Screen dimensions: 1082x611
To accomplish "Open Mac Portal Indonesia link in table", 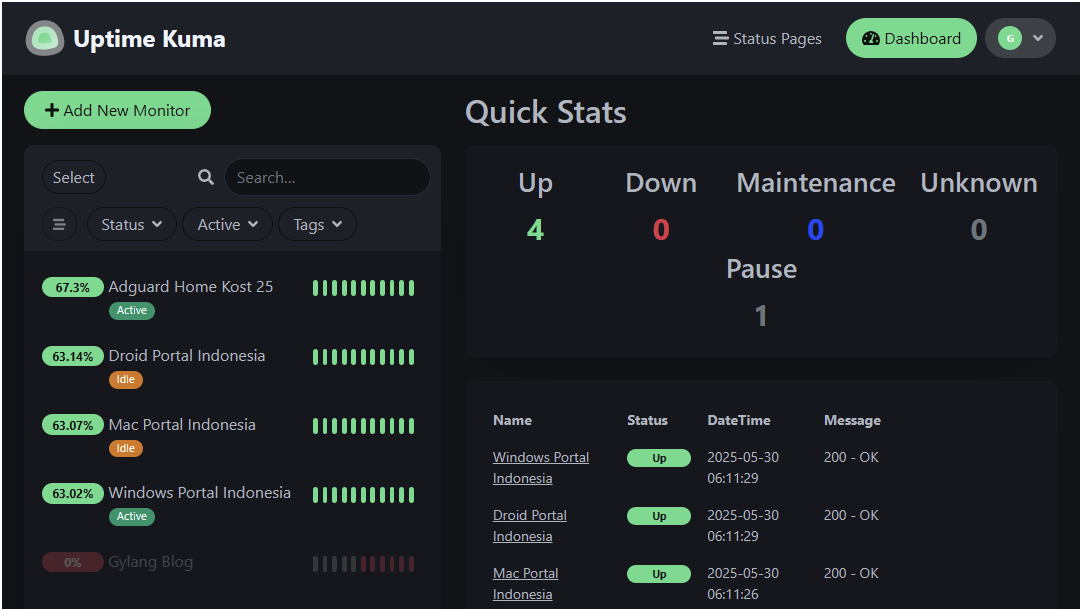I will [526, 584].
